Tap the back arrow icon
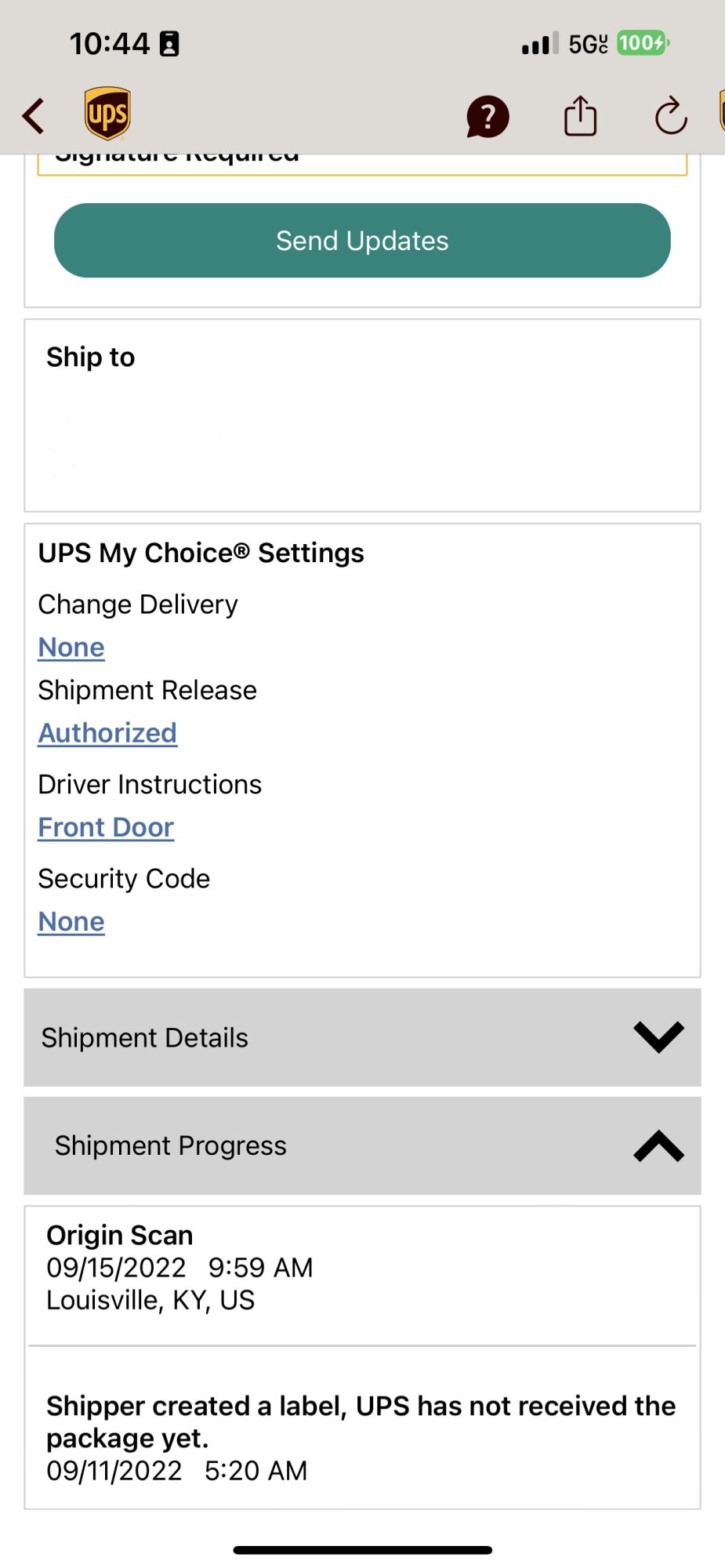This screenshot has height=1568, width=725. click(34, 116)
